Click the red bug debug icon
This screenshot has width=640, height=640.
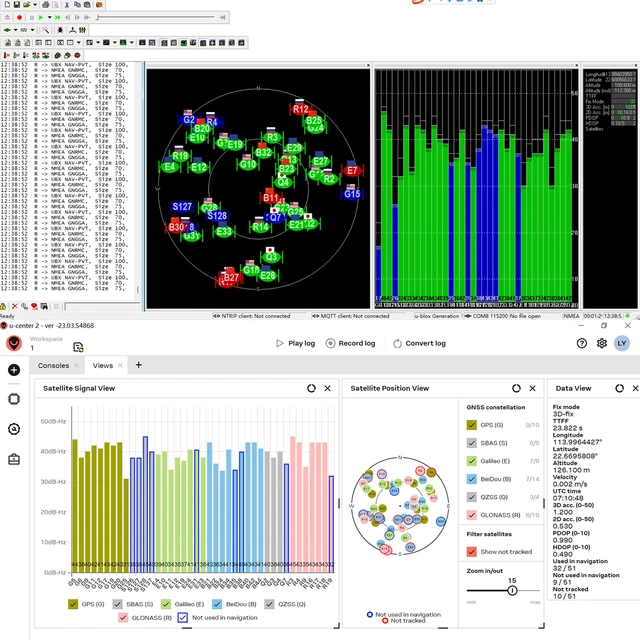coord(60,30)
